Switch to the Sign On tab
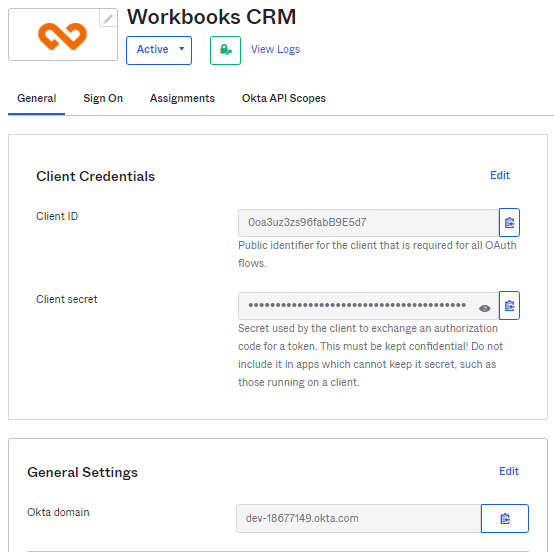The height and width of the screenshot is (552, 554). [103, 98]
